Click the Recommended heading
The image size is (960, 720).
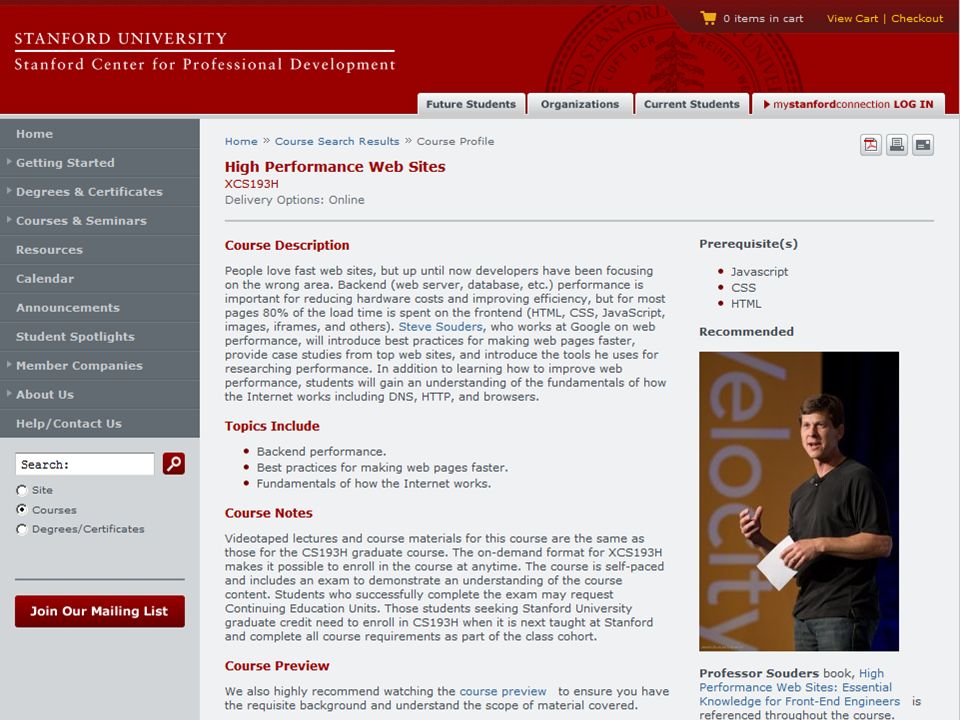[746, 331]
